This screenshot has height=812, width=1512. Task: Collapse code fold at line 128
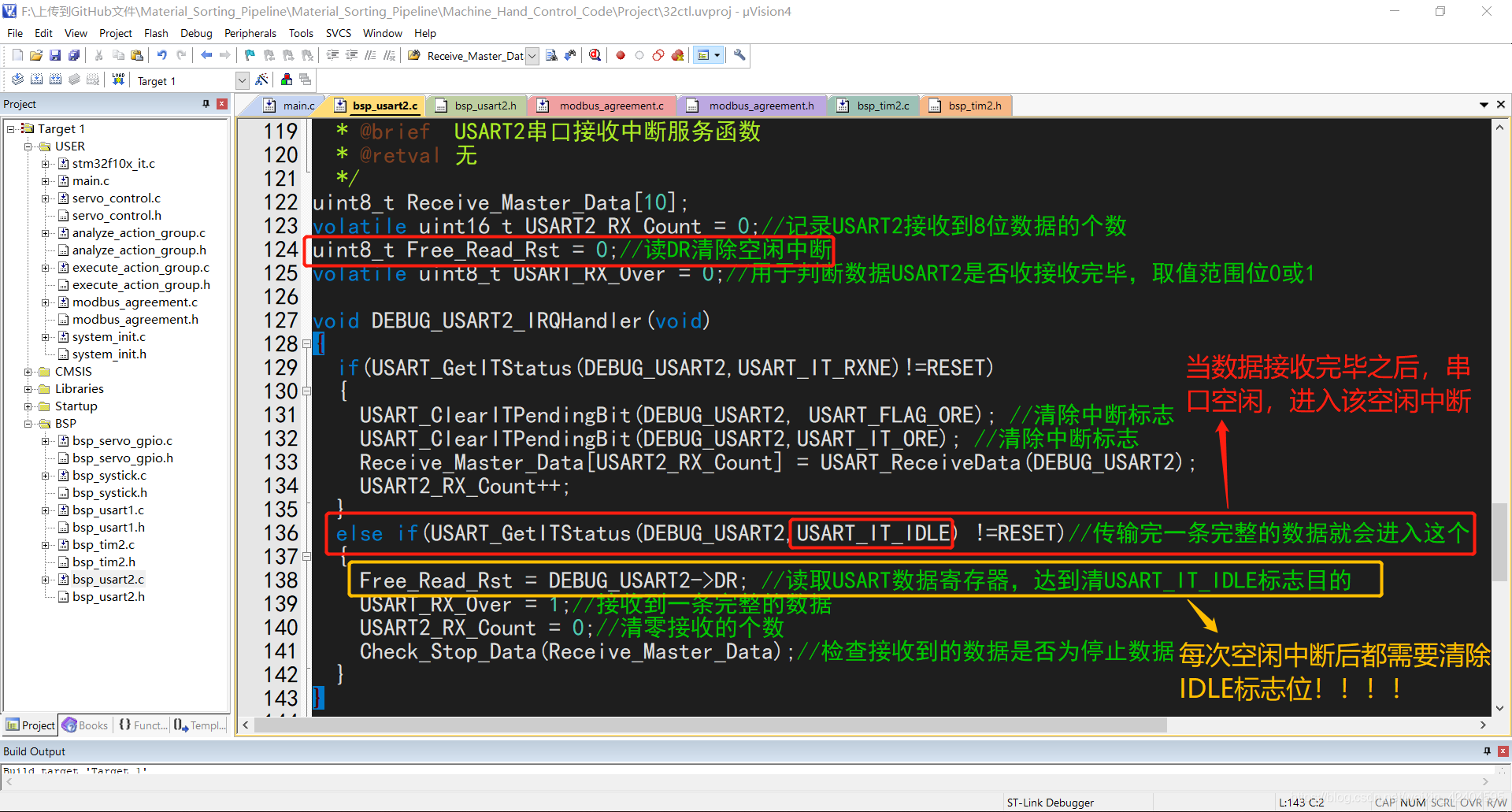[x=306, y=344]
